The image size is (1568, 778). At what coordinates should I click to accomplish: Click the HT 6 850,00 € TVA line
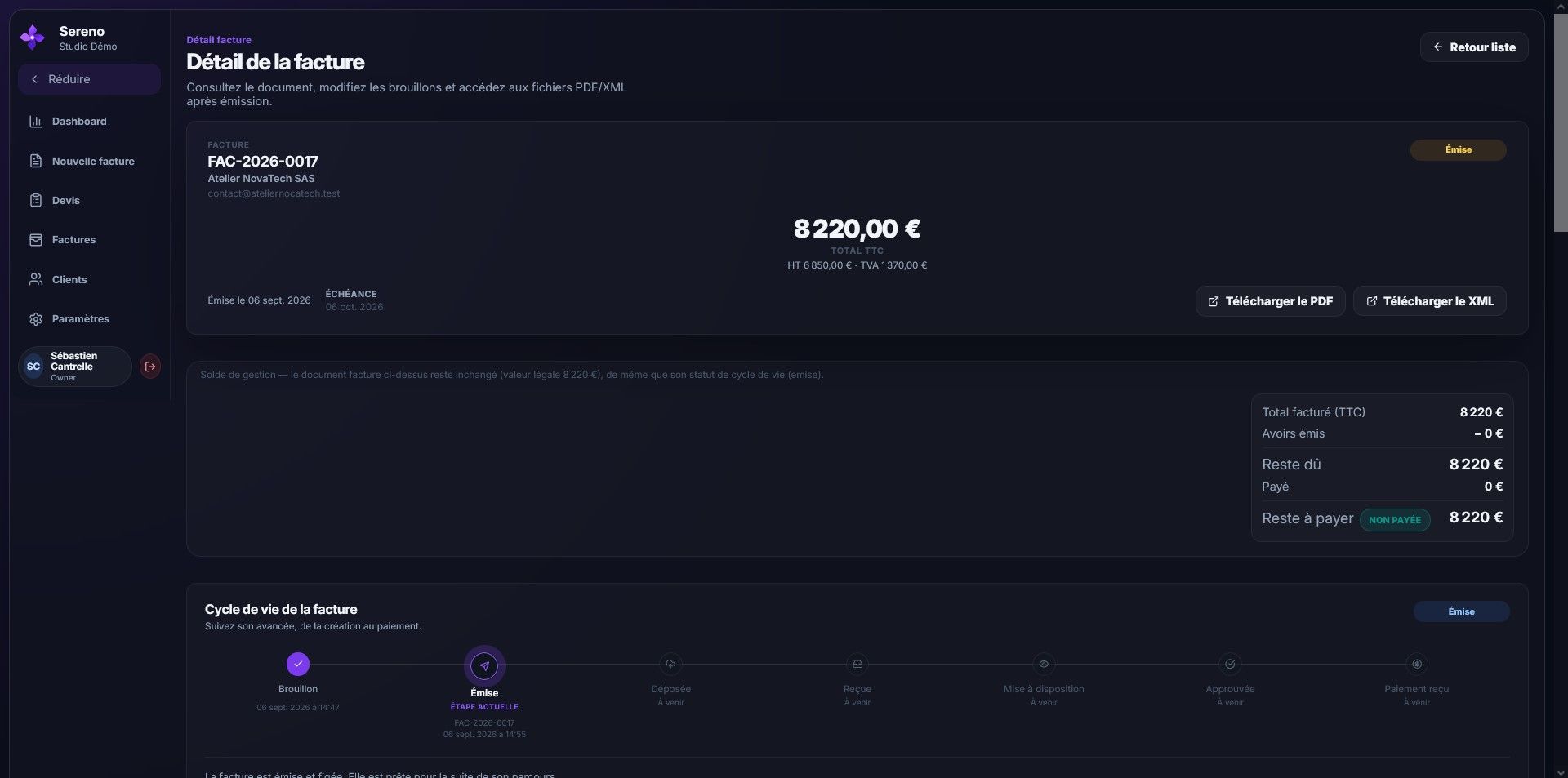(857, 265)
